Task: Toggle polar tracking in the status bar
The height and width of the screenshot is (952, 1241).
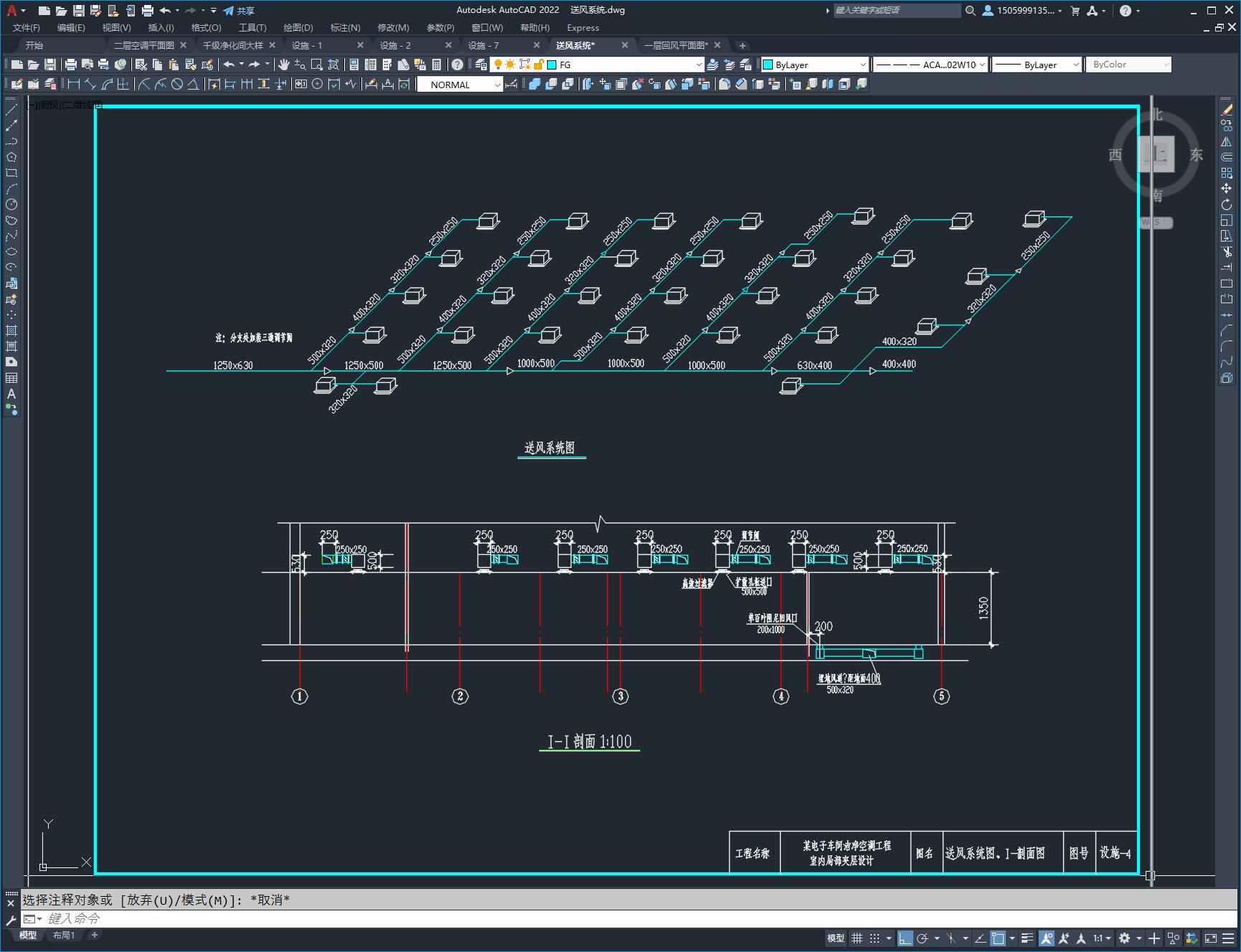Action: tap(923, 938)
